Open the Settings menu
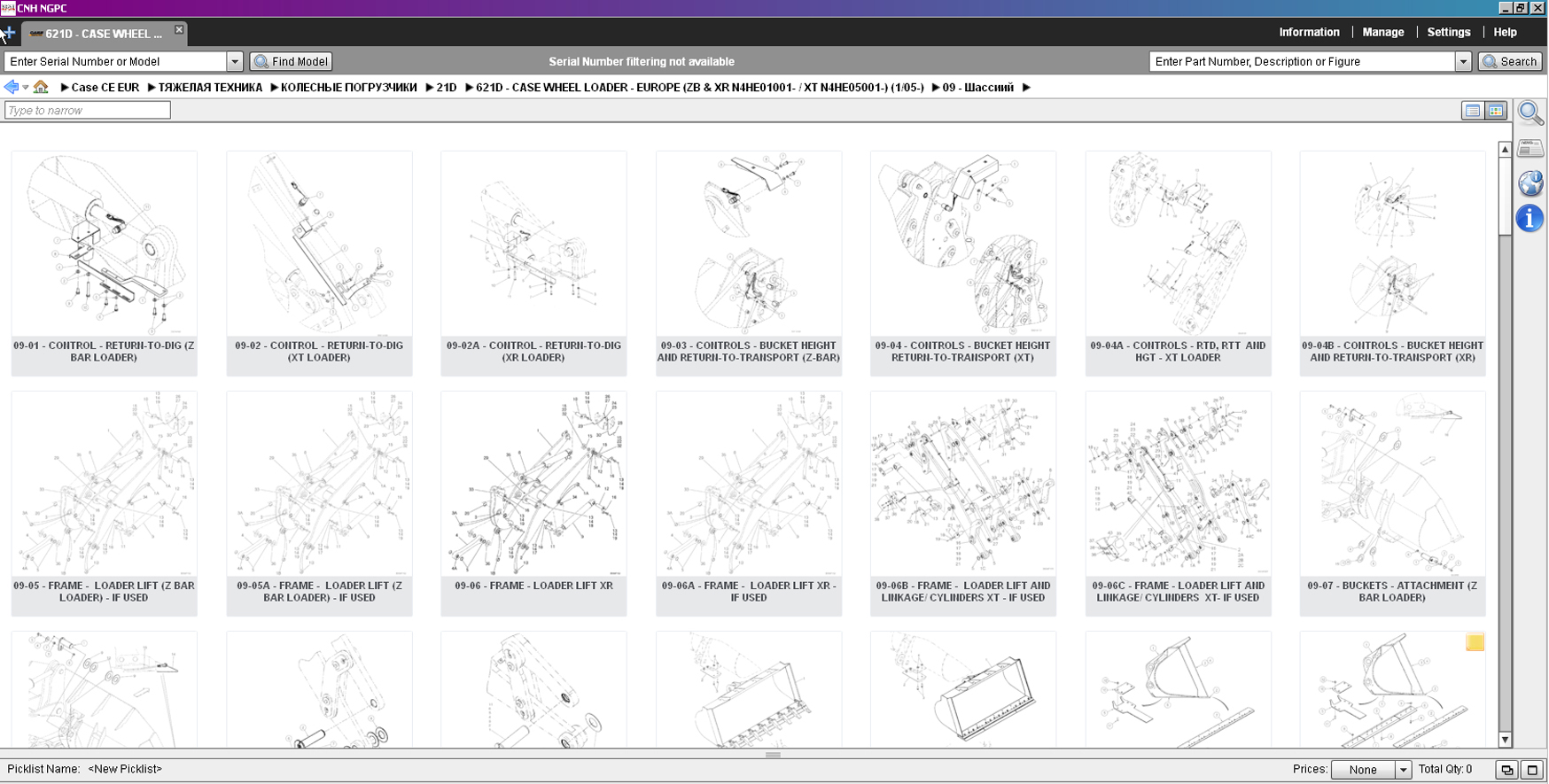Viewport: 1549px width, 784px height. click(x=1448, y=32)
